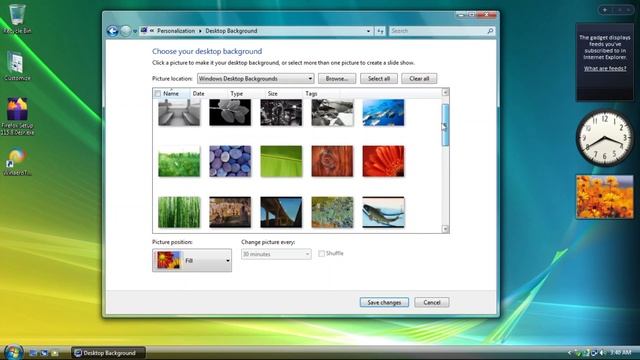
Task: Toggle the Shuffle checkbox
Action: (321, 253)
